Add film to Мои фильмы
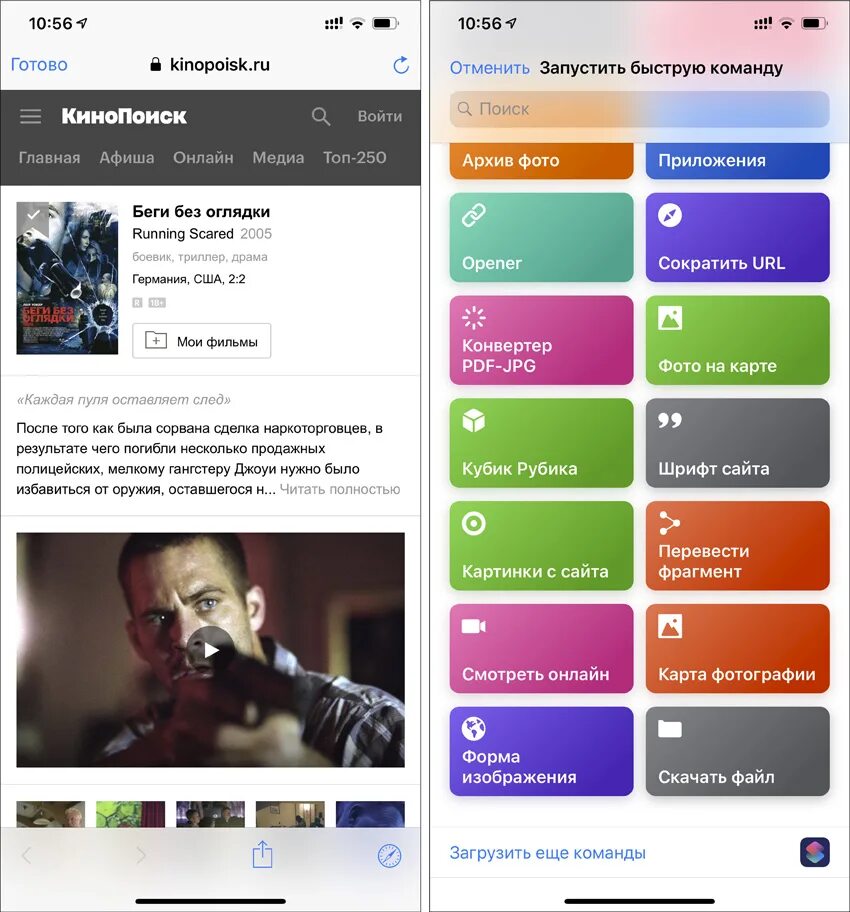 click(x=201, y=341)
